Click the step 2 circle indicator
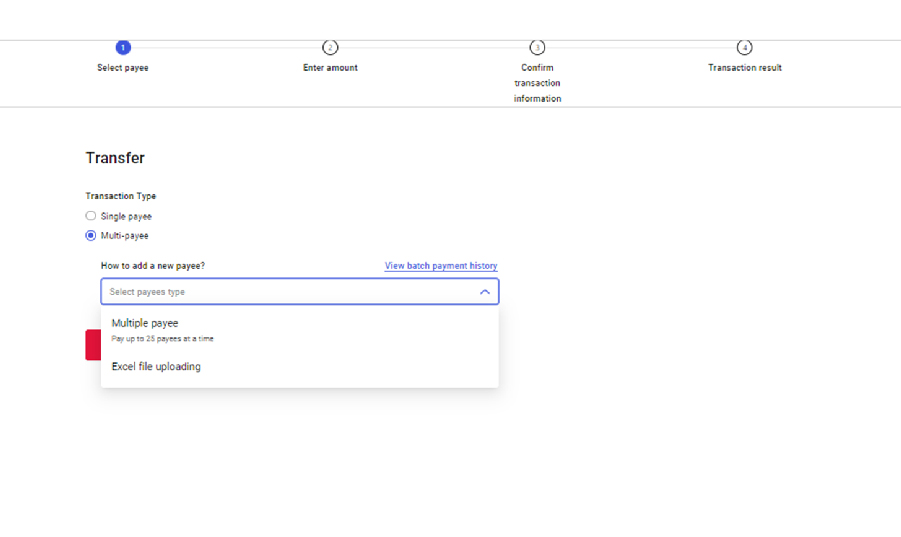This screenshot has width=901, height=537. pos(330,47)
